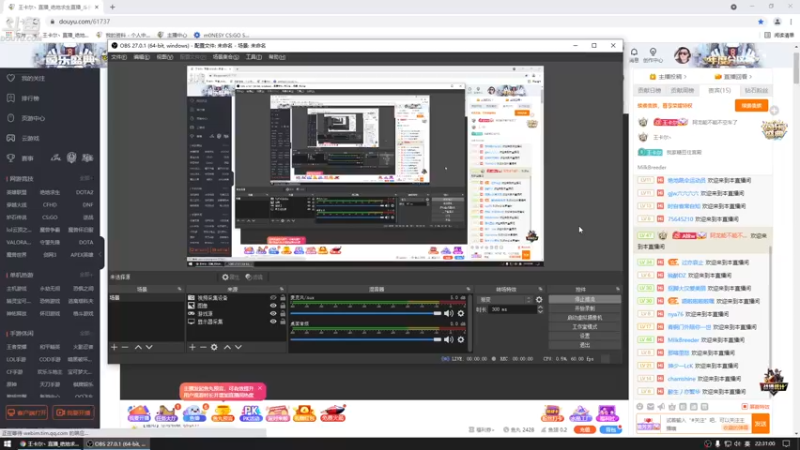This screenshot has height=450, width=800.
Task: Open the Chrome profile icon
Action: point(777,21)
